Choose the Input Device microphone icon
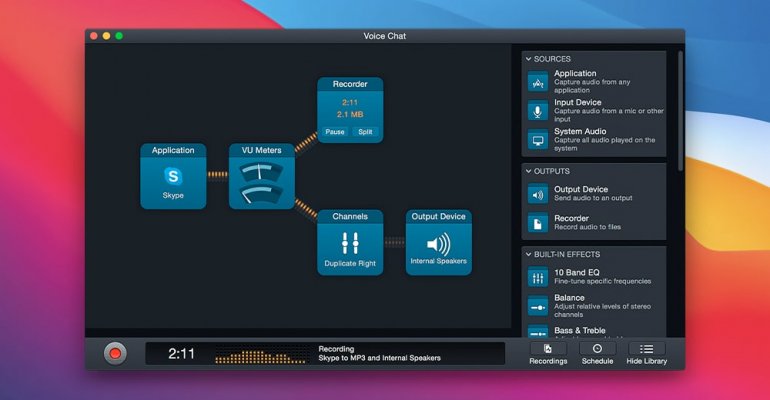Viewport: 770px width, 400px height. point(537,111)
